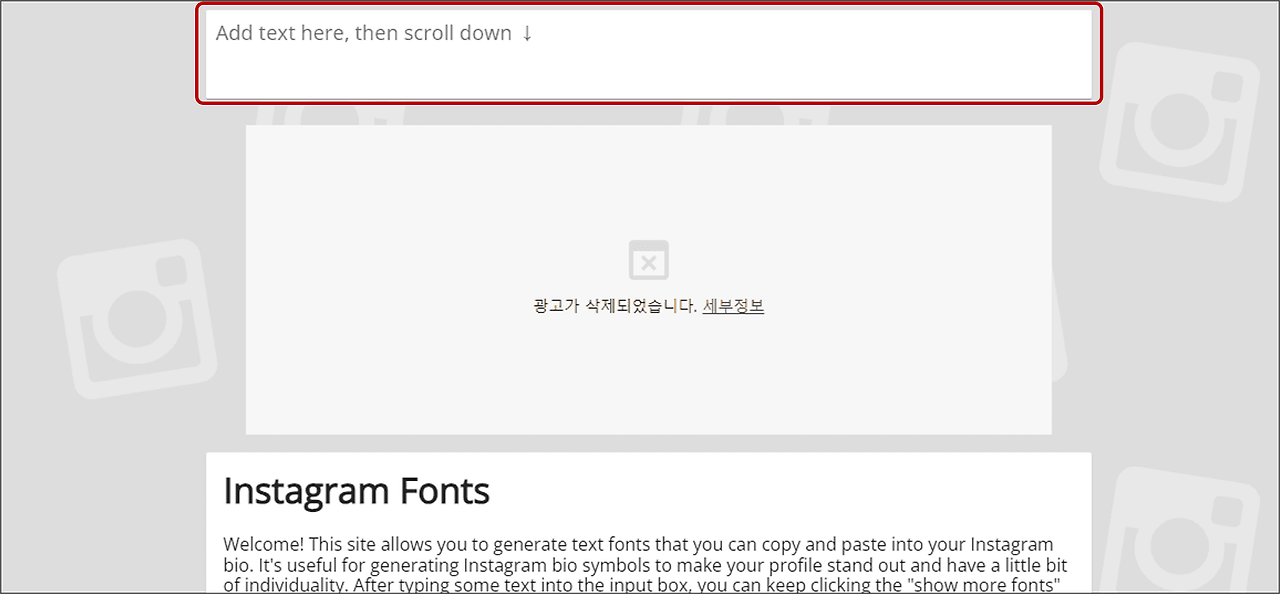Focus the "Add text here" input box
Screen dimensions: 1280x594
click(648, 54)
